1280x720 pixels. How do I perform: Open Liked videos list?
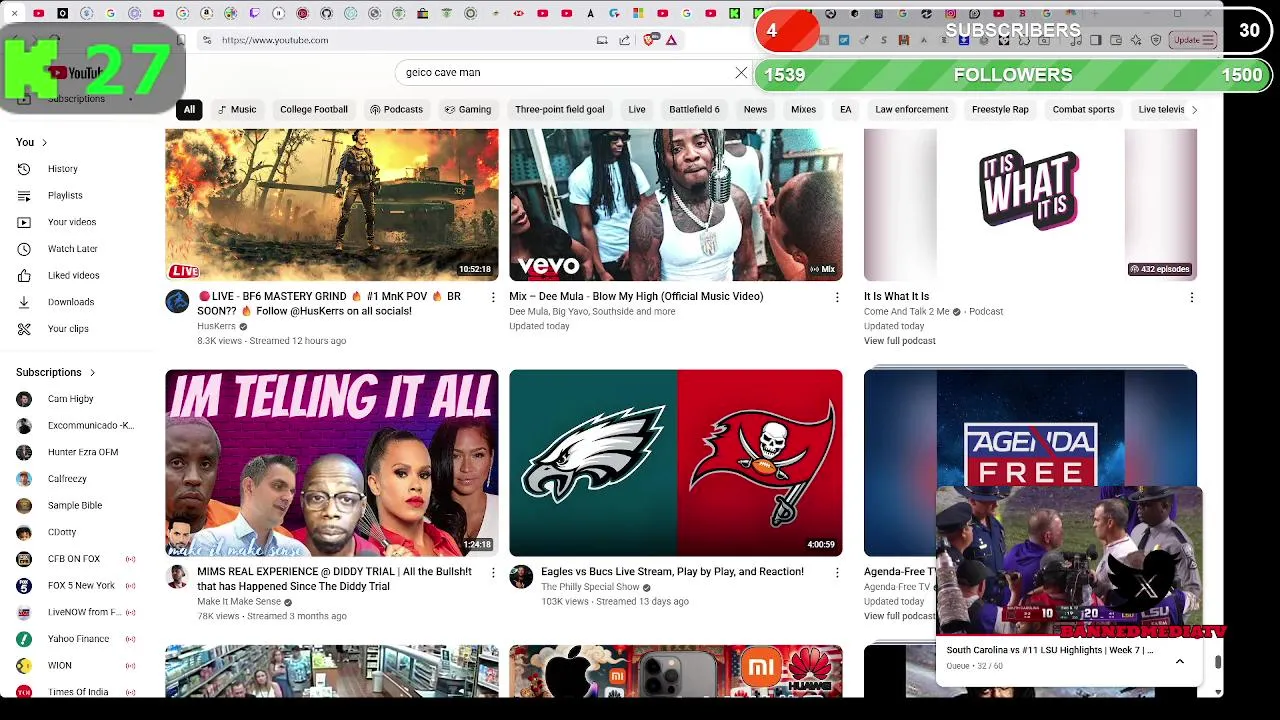73,275
